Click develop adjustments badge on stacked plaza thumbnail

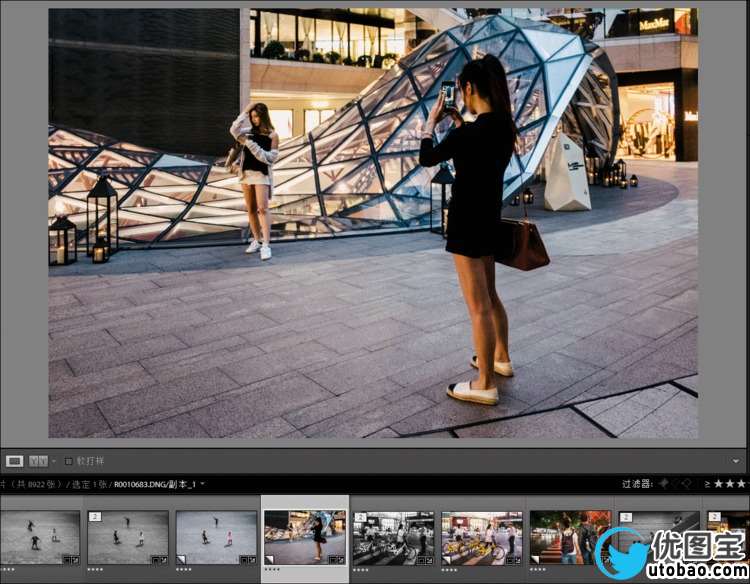coord(164,560)
